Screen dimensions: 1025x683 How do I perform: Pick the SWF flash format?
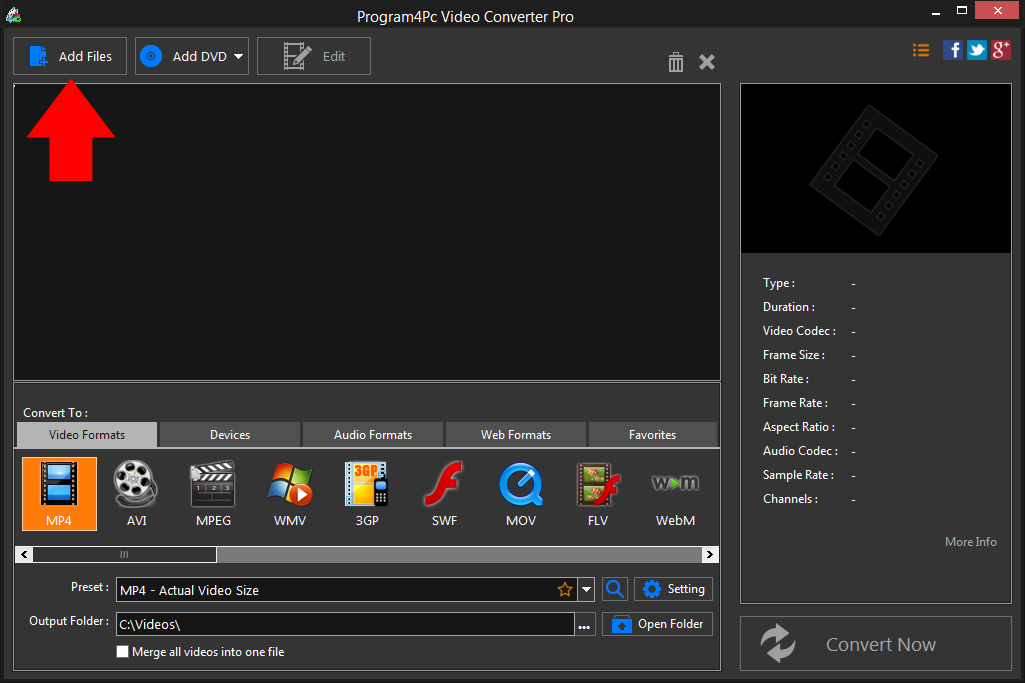coord(443,493)
